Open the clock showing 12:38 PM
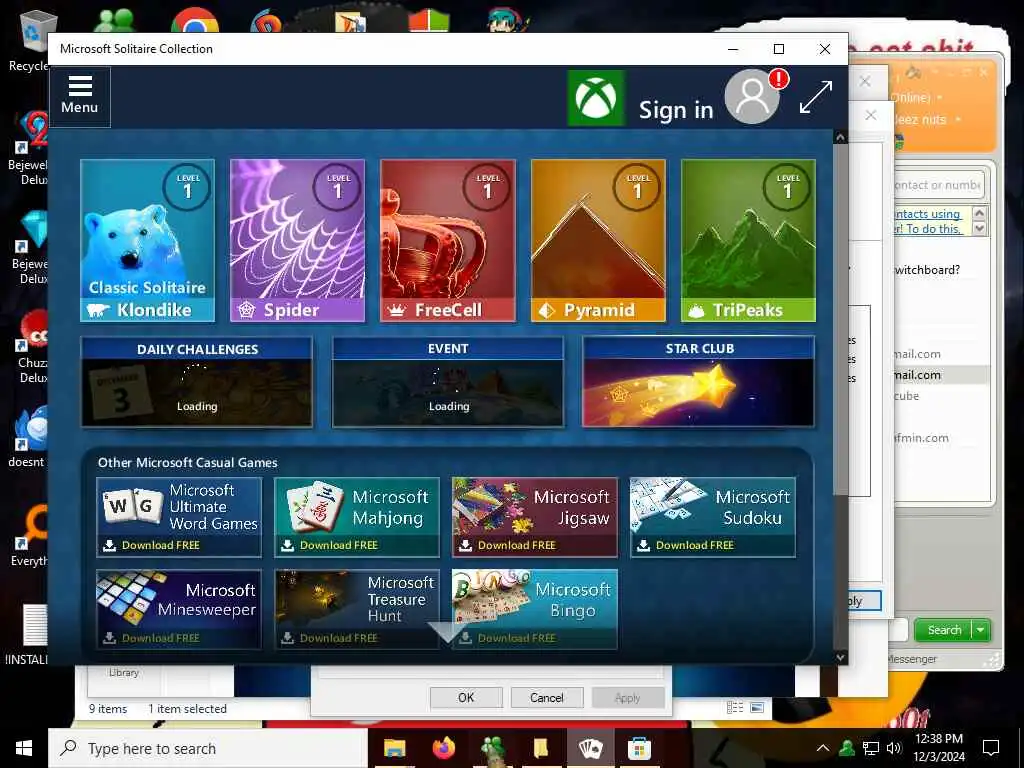The image size is (1024, 768). tap(938, 748)
